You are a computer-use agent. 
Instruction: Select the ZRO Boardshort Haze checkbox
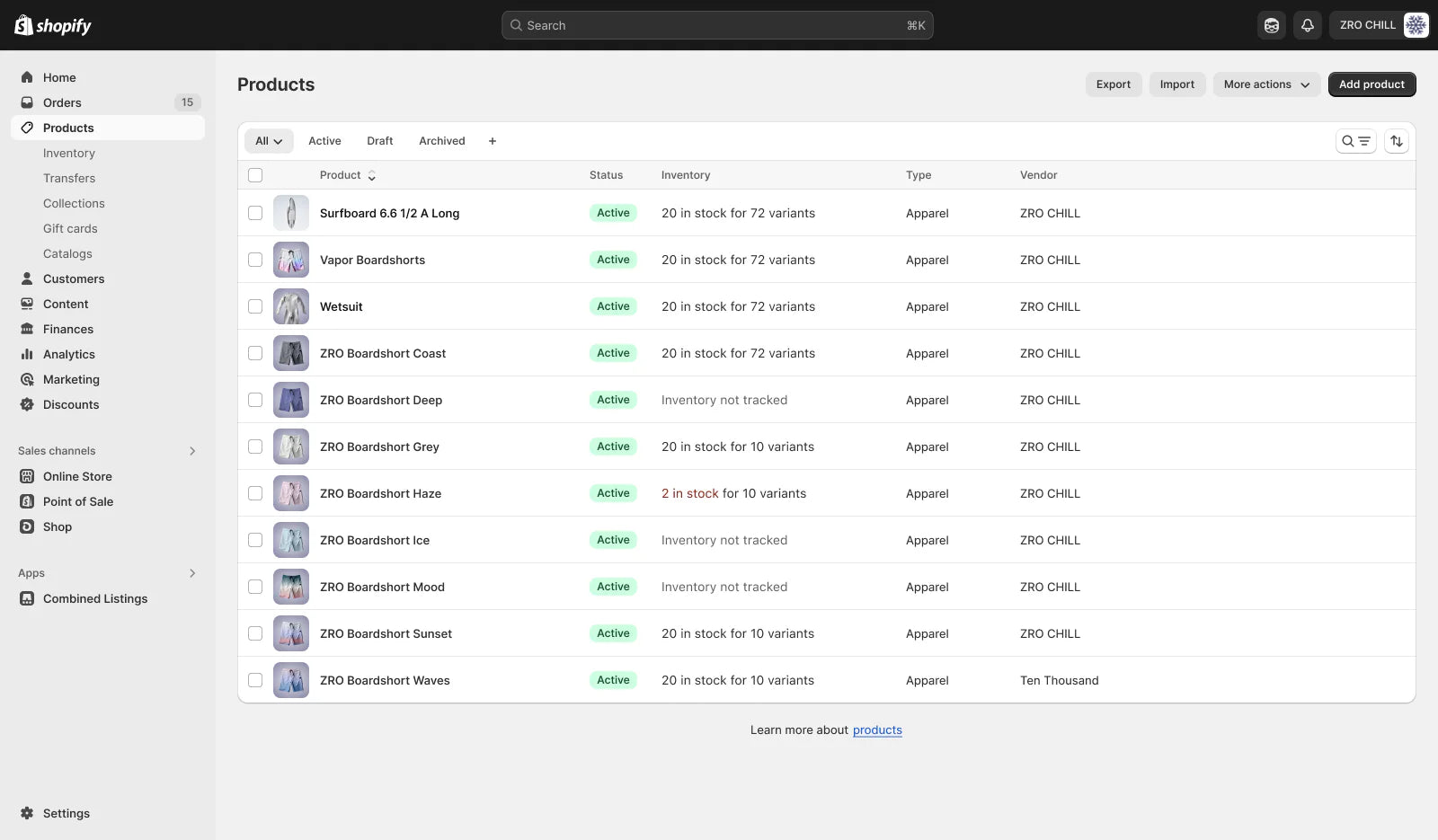[255, 493]
